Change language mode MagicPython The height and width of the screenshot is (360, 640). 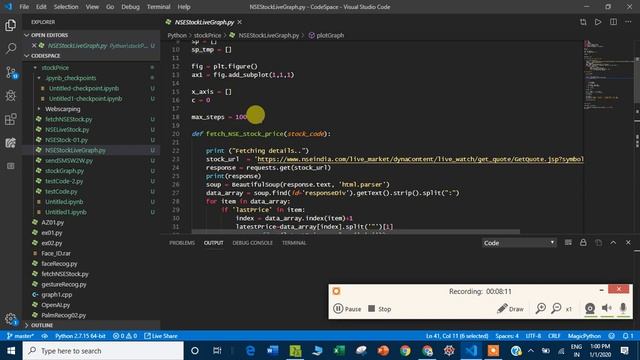pos(584,336)
